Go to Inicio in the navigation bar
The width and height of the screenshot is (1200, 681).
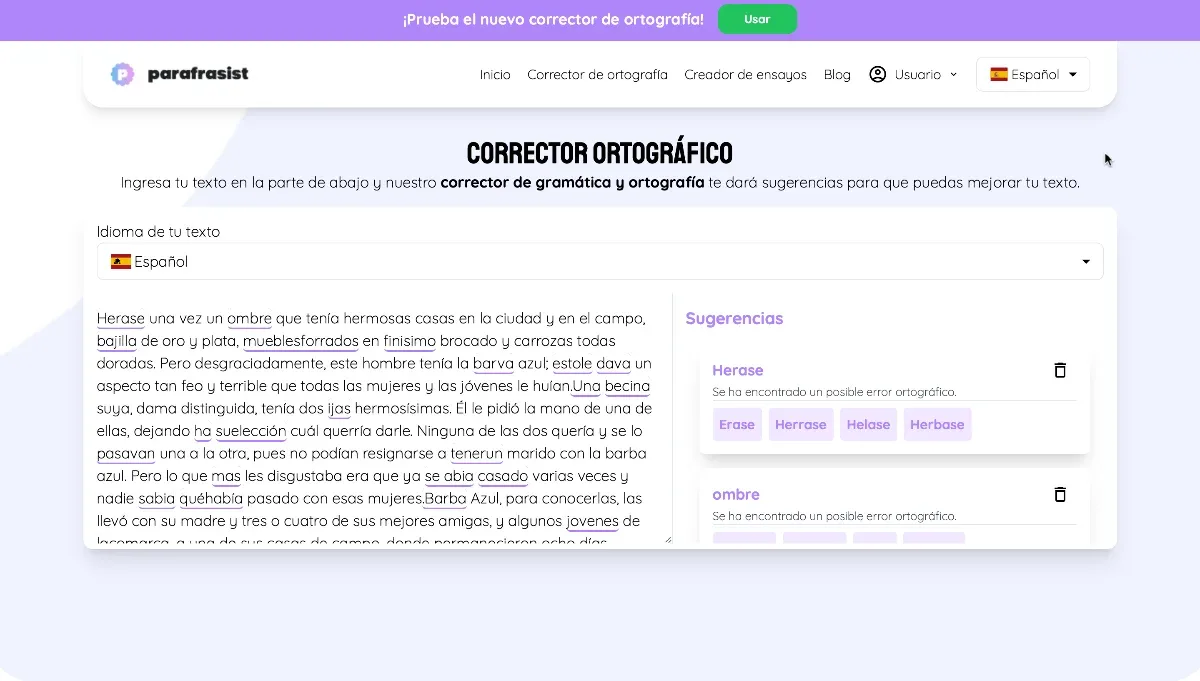pyautogui.click(x=495, y=74)
